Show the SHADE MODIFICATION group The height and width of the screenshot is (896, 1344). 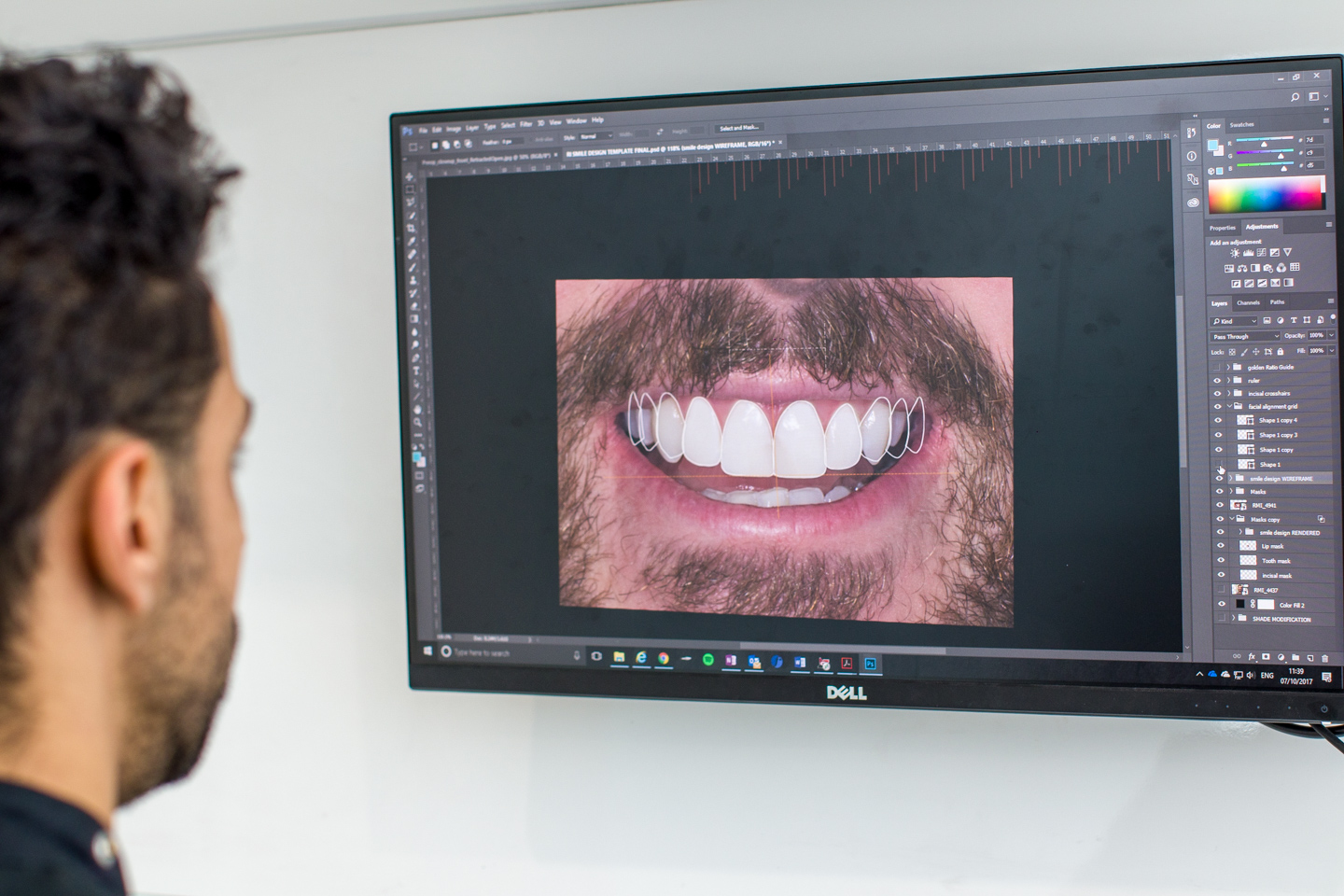point(1222,619)
